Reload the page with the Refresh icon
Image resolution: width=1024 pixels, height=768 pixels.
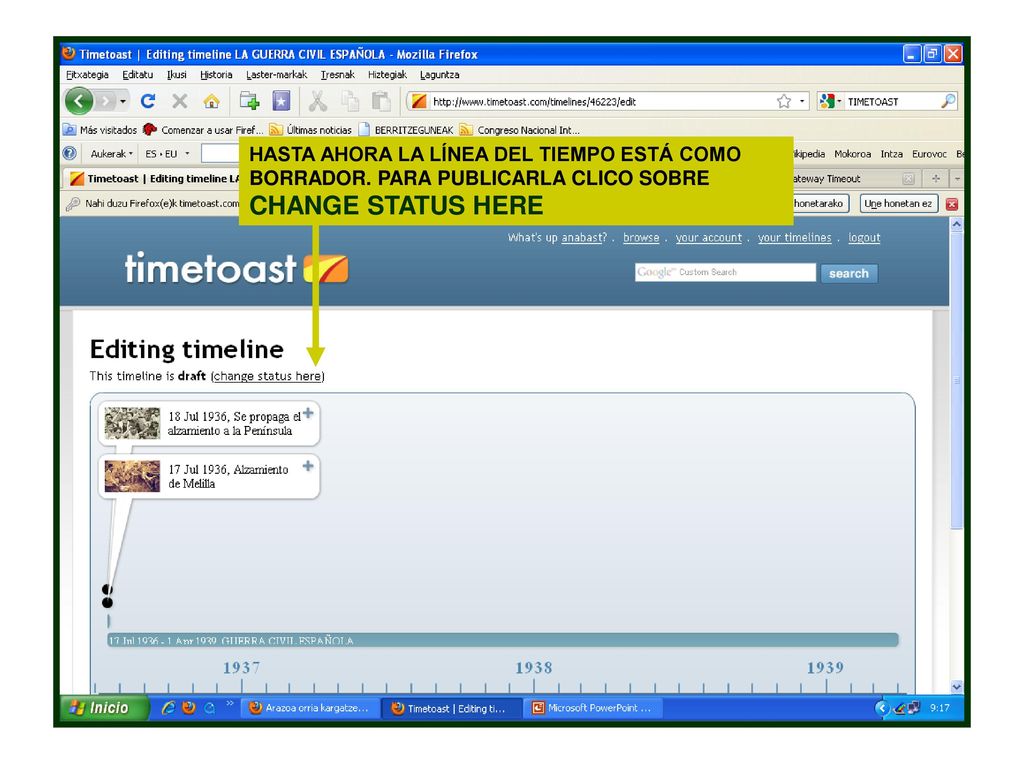(x=148, y=101)
